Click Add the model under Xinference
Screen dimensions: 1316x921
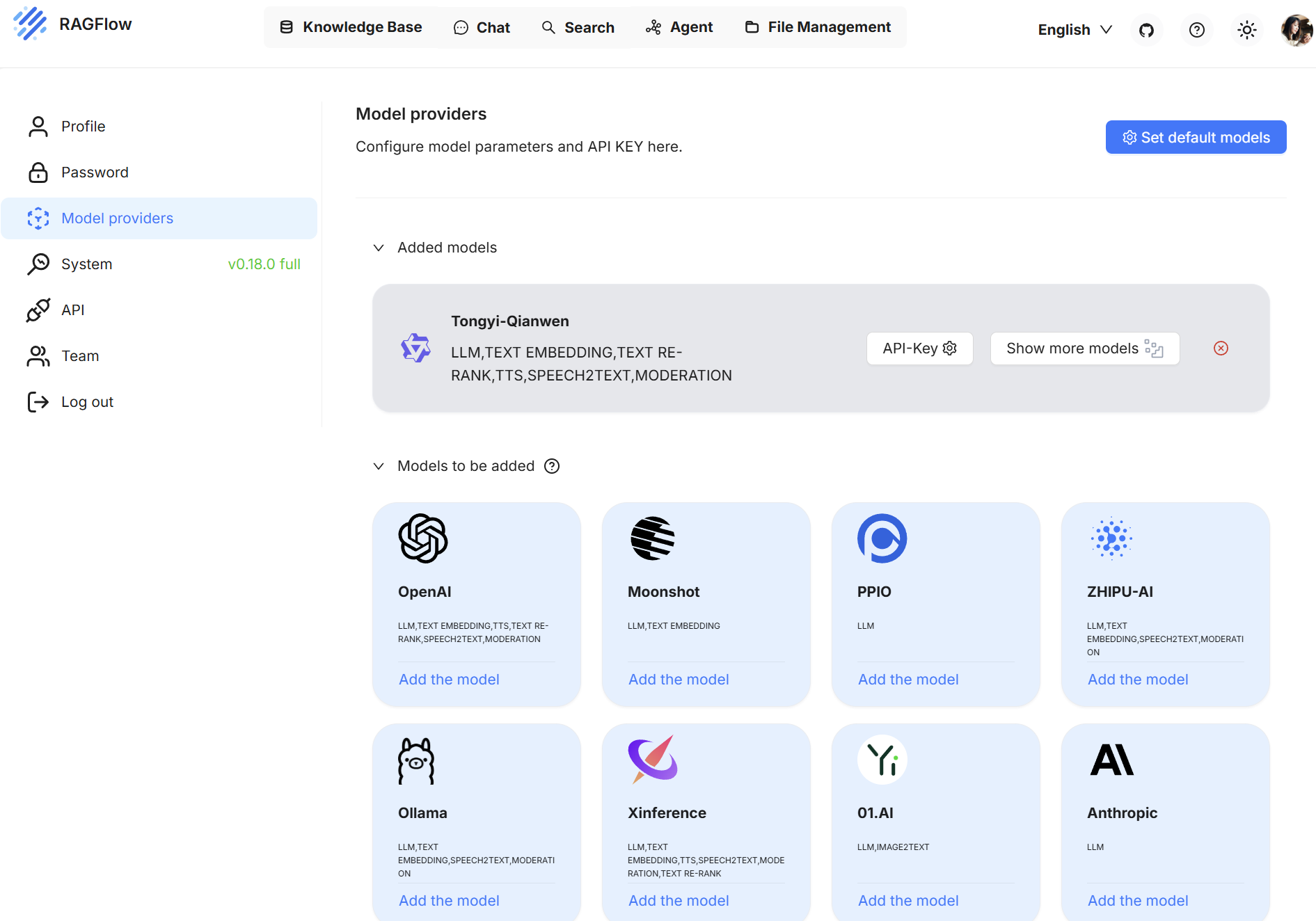[679, 901]
